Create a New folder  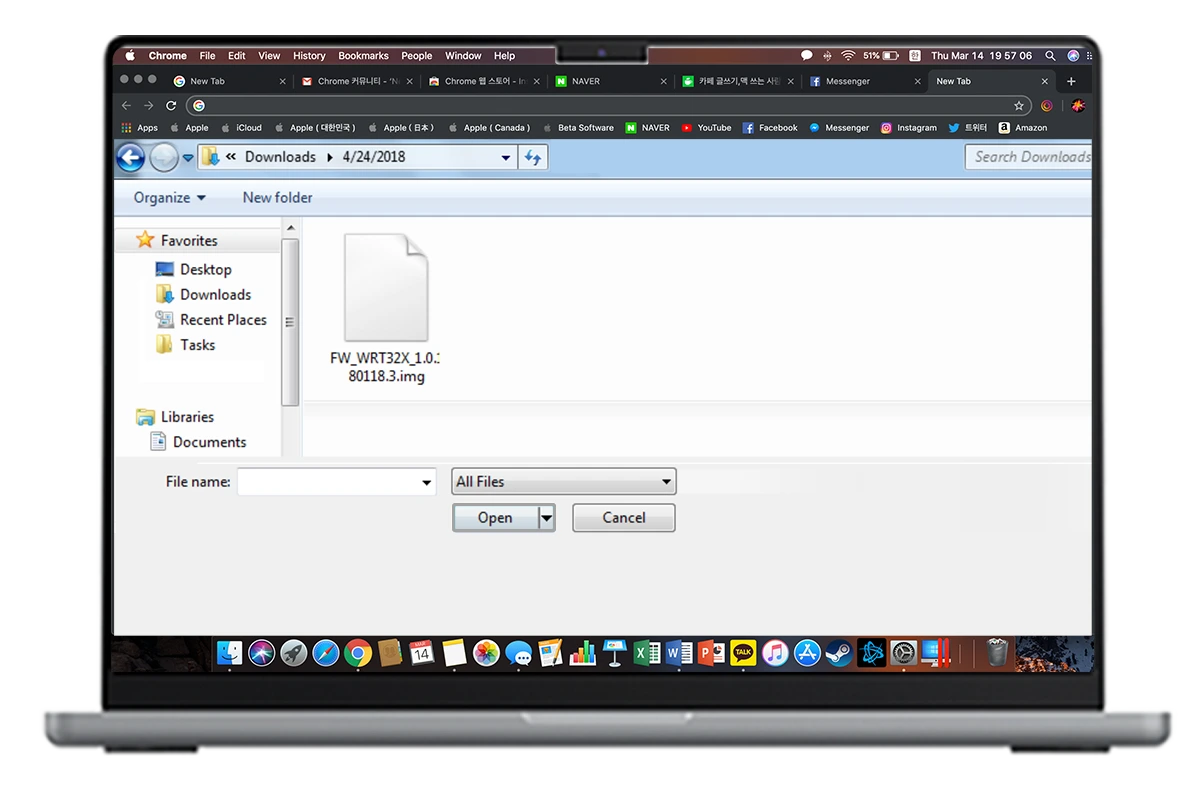[277, 197]
